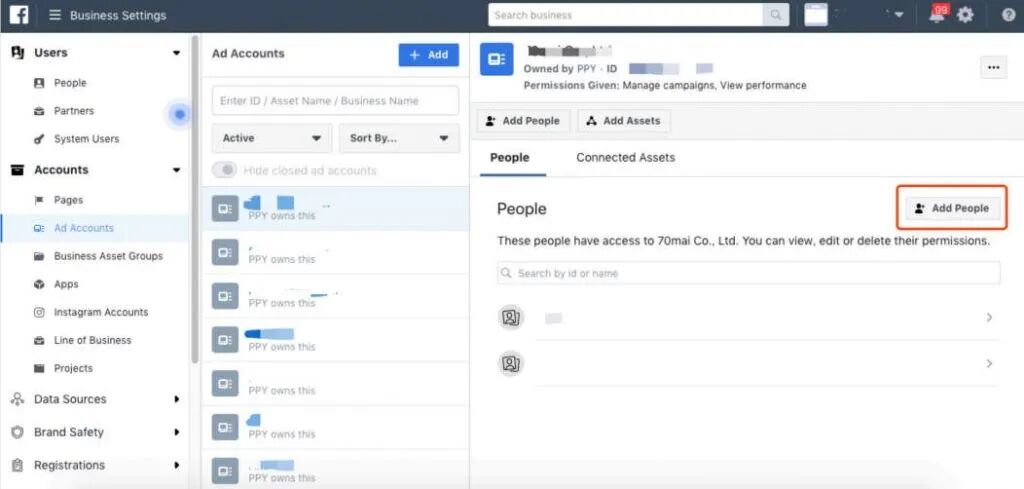
Task: Focus the Enter ID / Asset Name field
Action: tap(335, 101)
